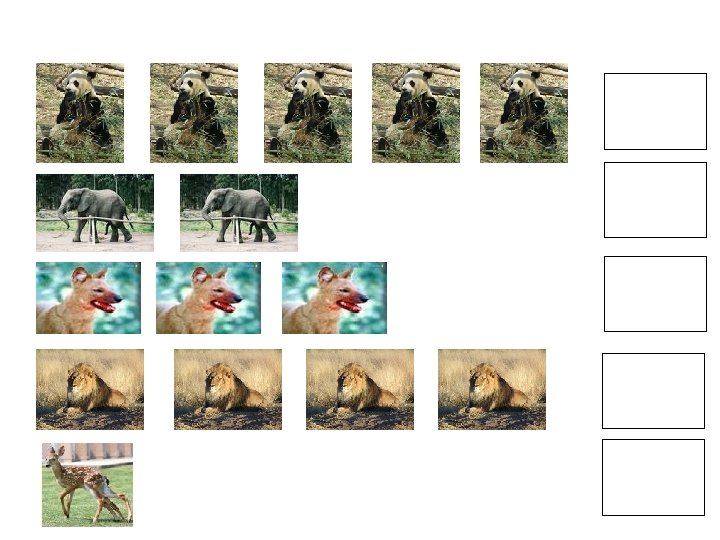The width and height of the screenshot is (720, 540).
Task: Click the first lion picture
Action: [x=90, y=389]
